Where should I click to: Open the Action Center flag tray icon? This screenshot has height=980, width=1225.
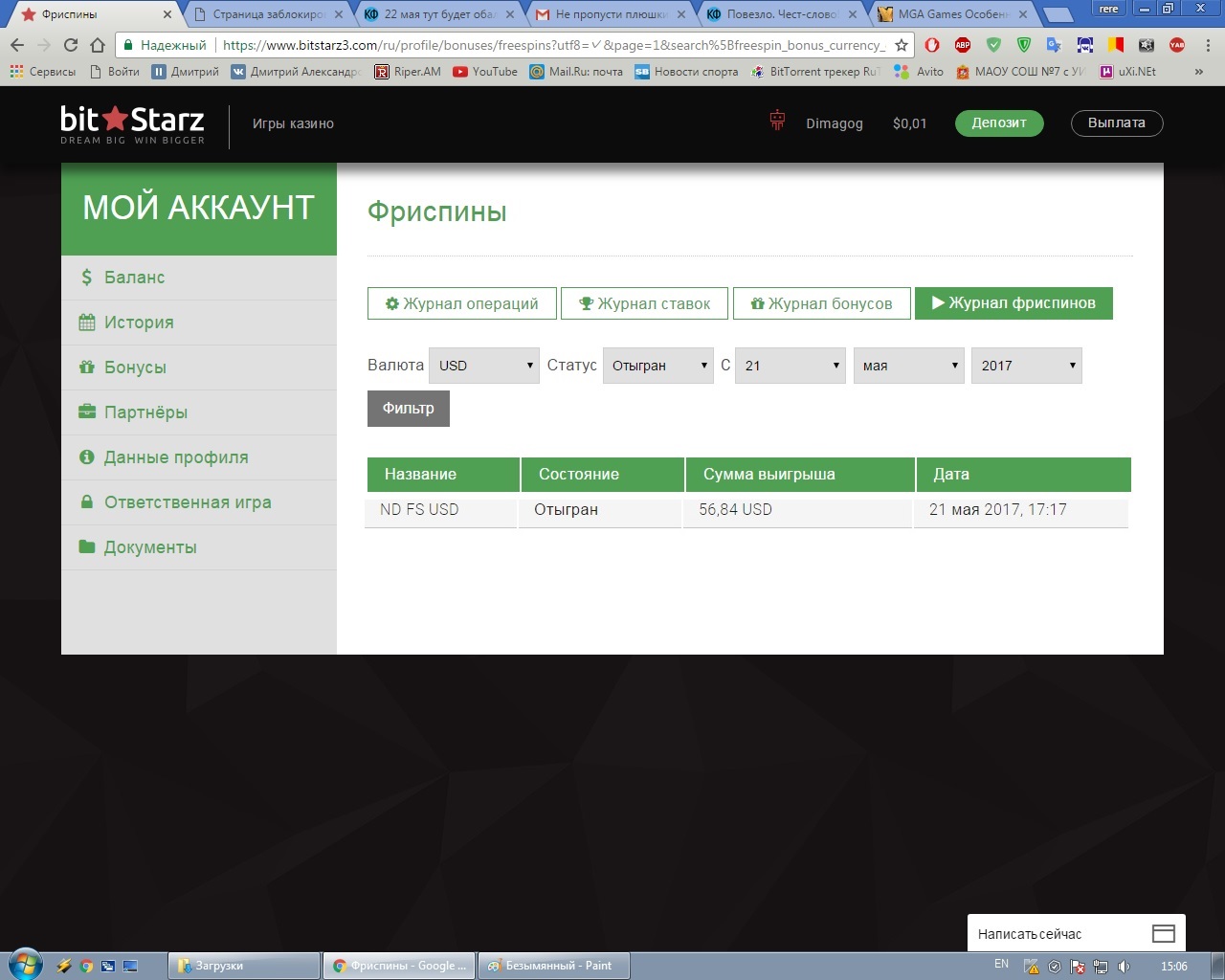(x=1078, y=967)
